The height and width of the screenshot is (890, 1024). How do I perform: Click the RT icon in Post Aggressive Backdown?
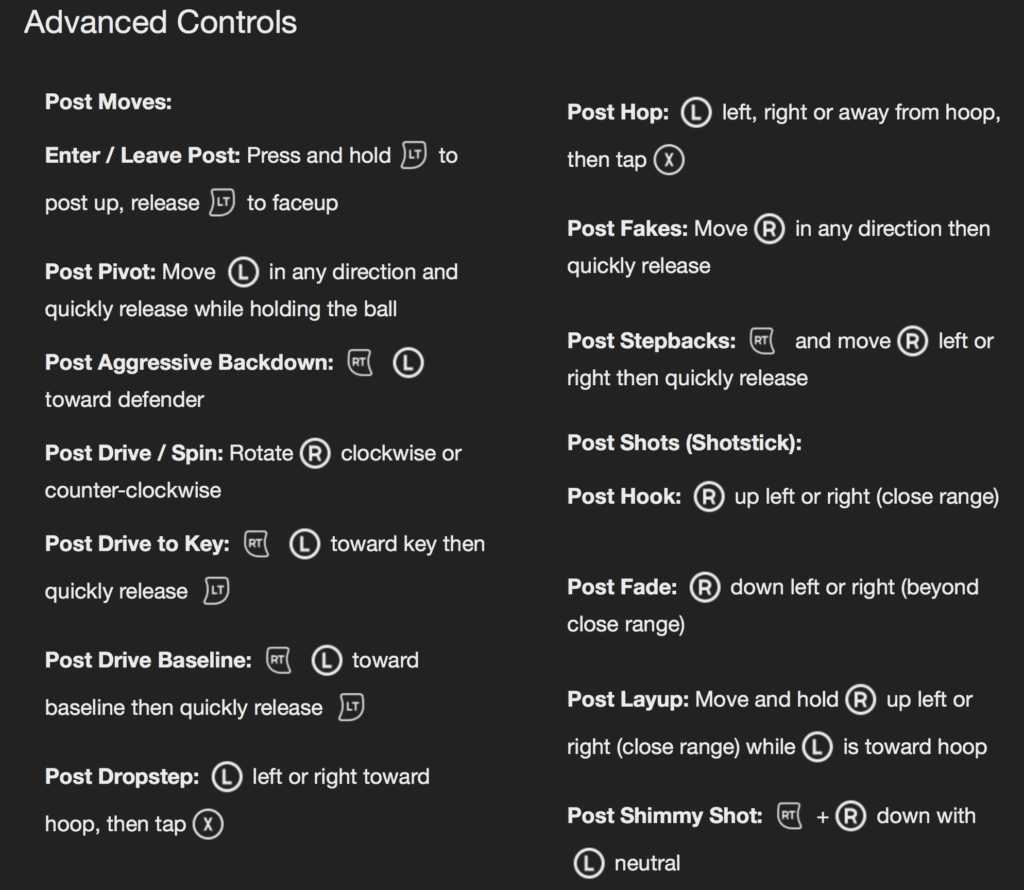[360, 362]
